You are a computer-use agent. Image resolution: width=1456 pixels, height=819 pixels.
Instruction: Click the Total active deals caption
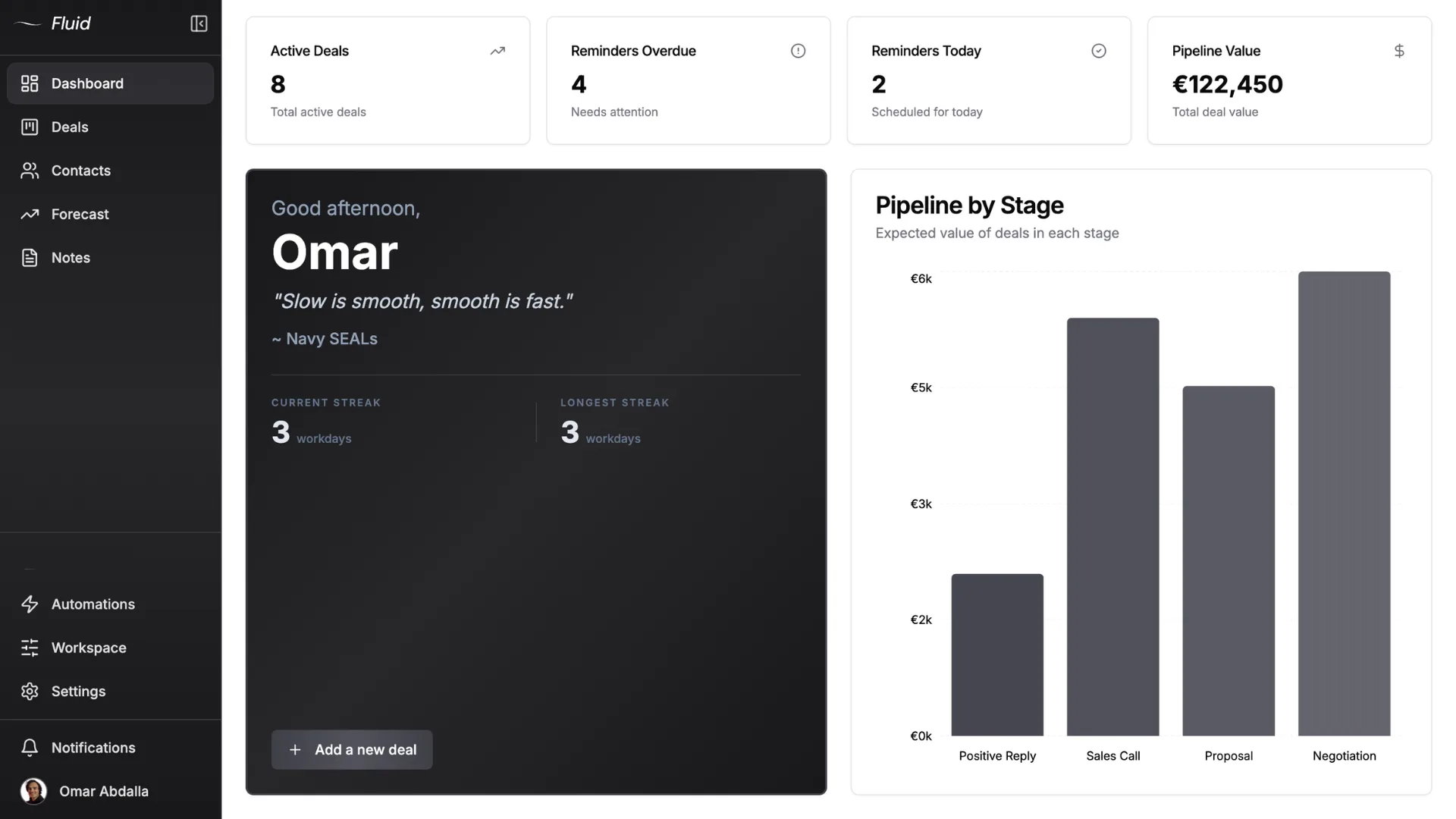pyautogui.click(x=318, y=112)
